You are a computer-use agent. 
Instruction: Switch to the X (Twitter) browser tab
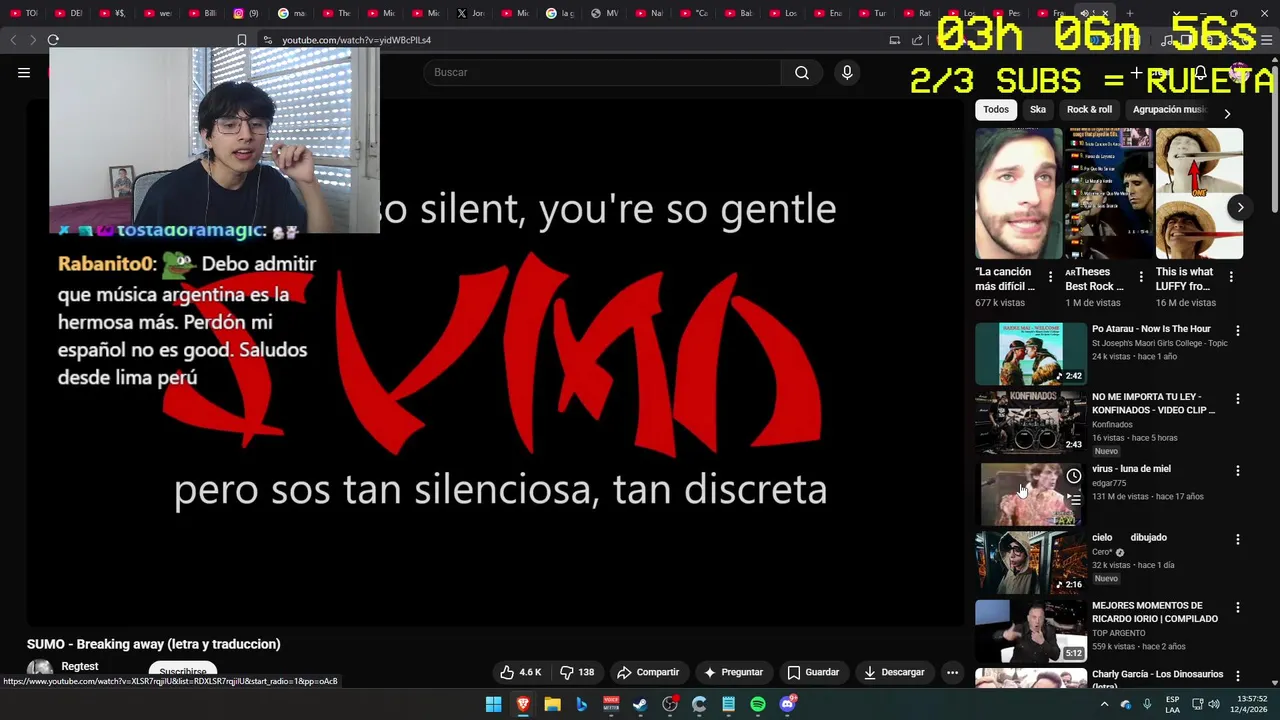470,13
